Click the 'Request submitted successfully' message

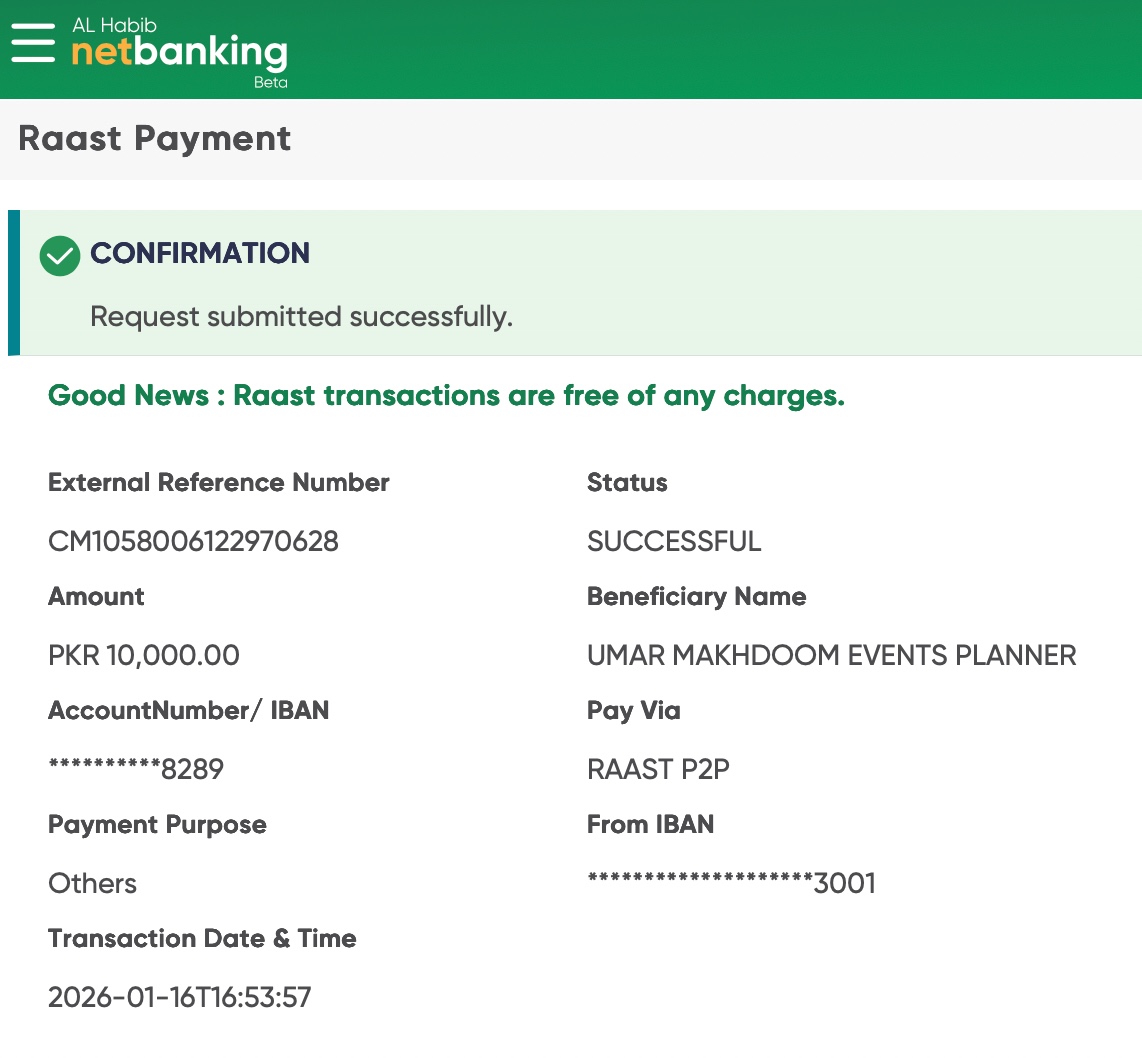click(x=301, y=317)
